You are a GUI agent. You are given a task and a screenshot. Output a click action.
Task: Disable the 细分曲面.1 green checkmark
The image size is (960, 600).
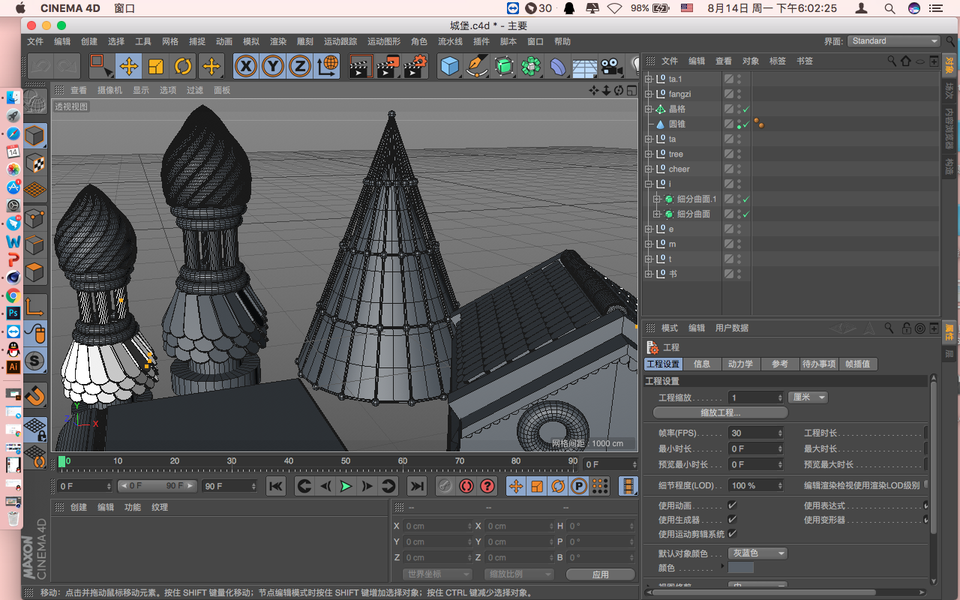(x=746, y=199)
